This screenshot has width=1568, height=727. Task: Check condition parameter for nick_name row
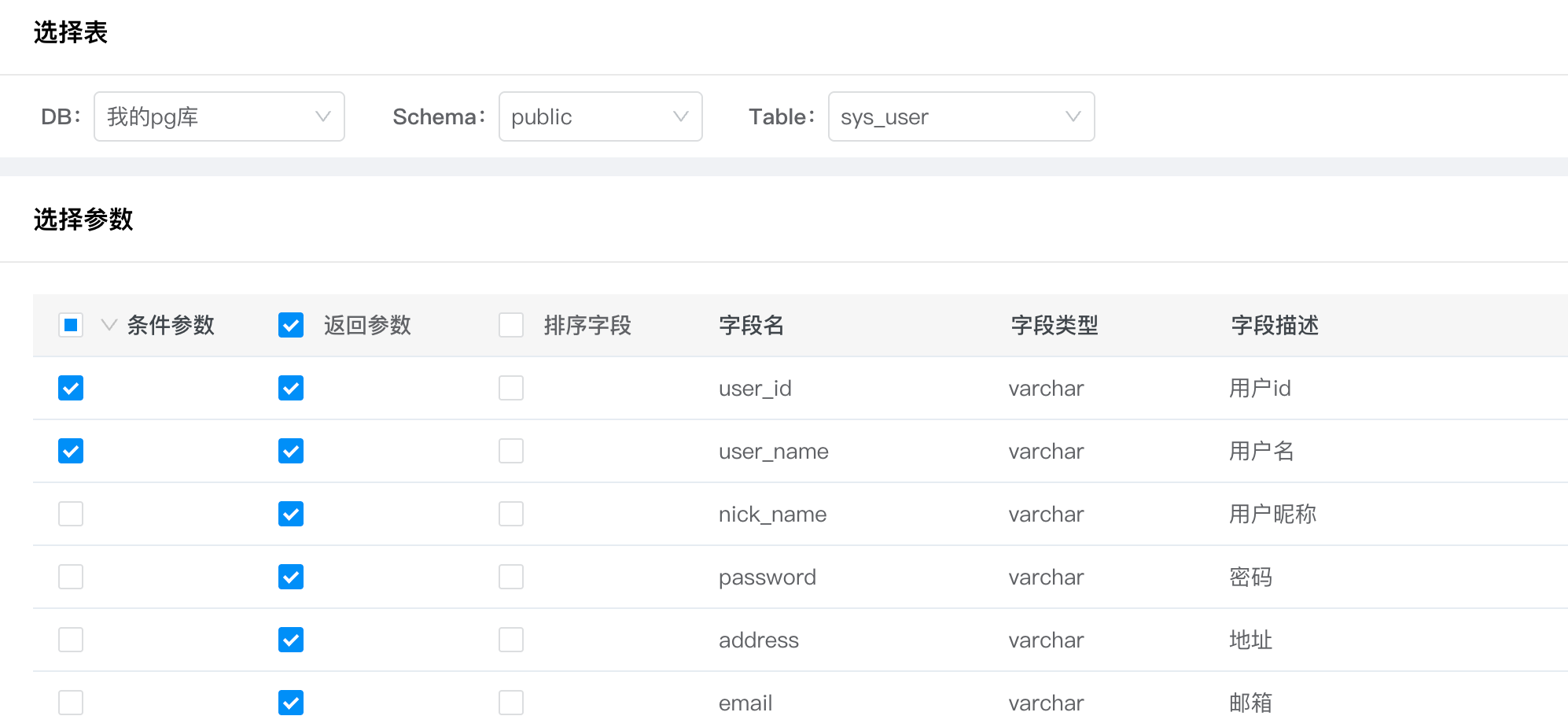71,514
